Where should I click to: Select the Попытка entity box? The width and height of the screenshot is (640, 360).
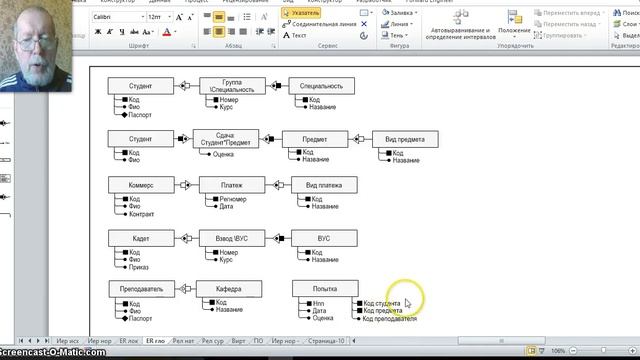(325, 289)
